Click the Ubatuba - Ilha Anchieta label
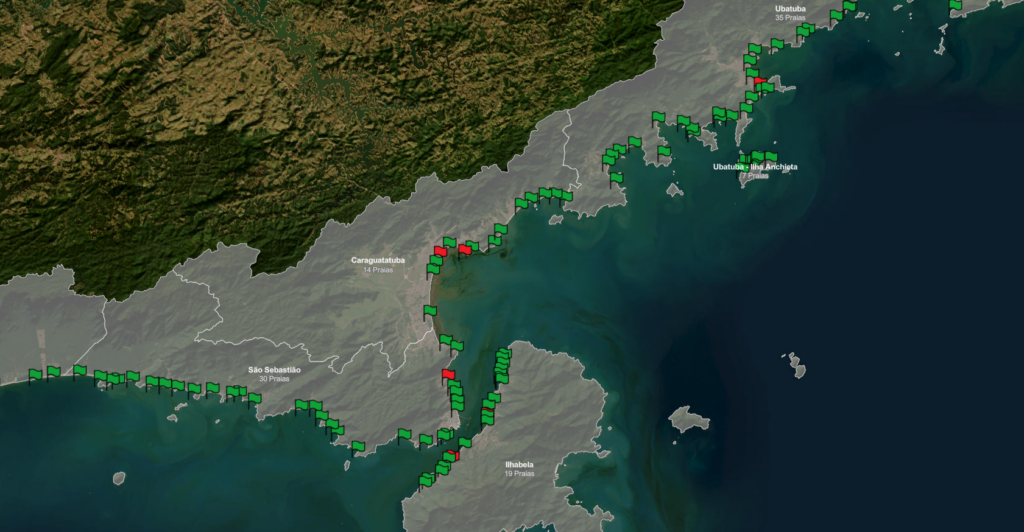This screenshot has width=1024, height=532. click(x=755, y=167)
